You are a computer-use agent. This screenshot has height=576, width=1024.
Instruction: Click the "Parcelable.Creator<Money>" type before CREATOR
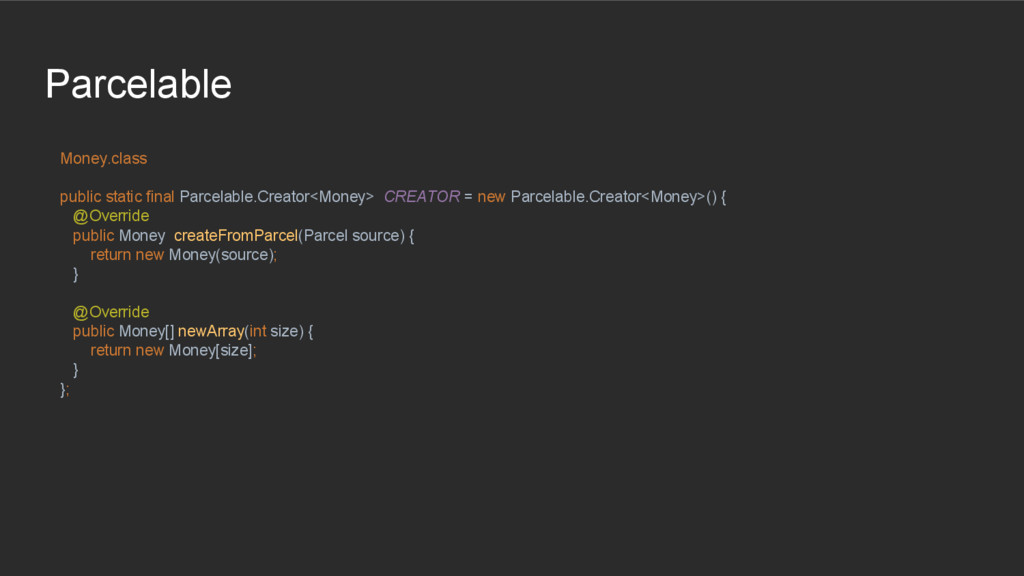click(276, 197)
